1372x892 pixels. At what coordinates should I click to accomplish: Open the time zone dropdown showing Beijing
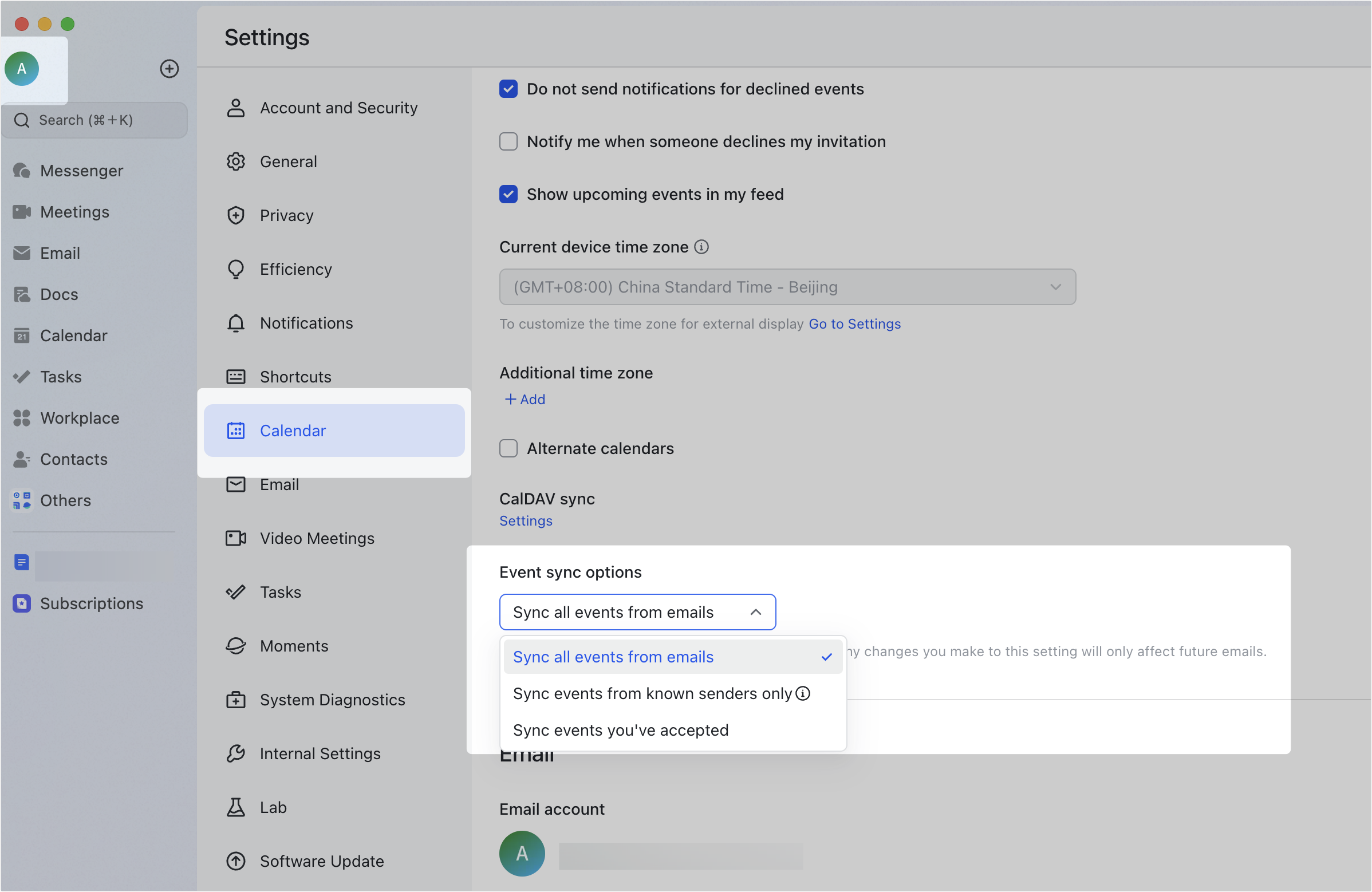787,287
